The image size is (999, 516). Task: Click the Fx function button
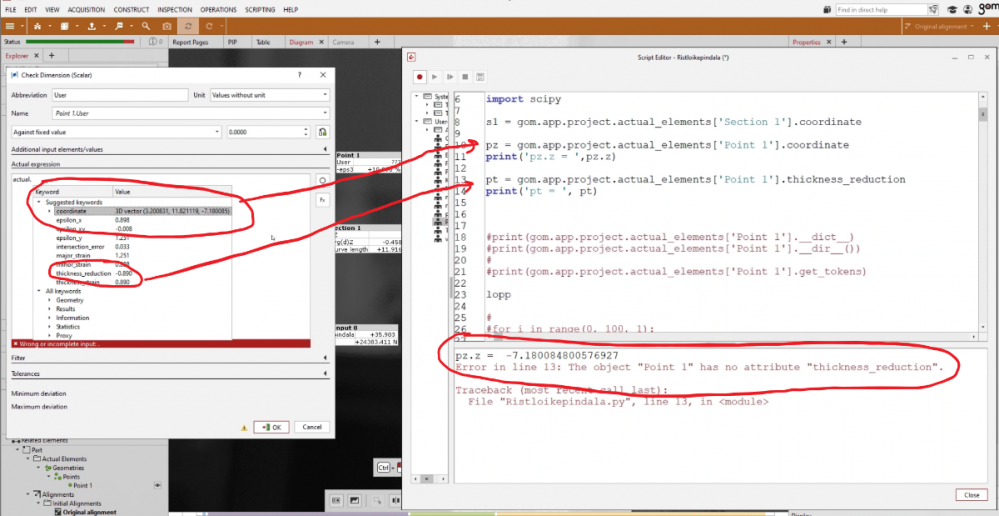(323, 200)
